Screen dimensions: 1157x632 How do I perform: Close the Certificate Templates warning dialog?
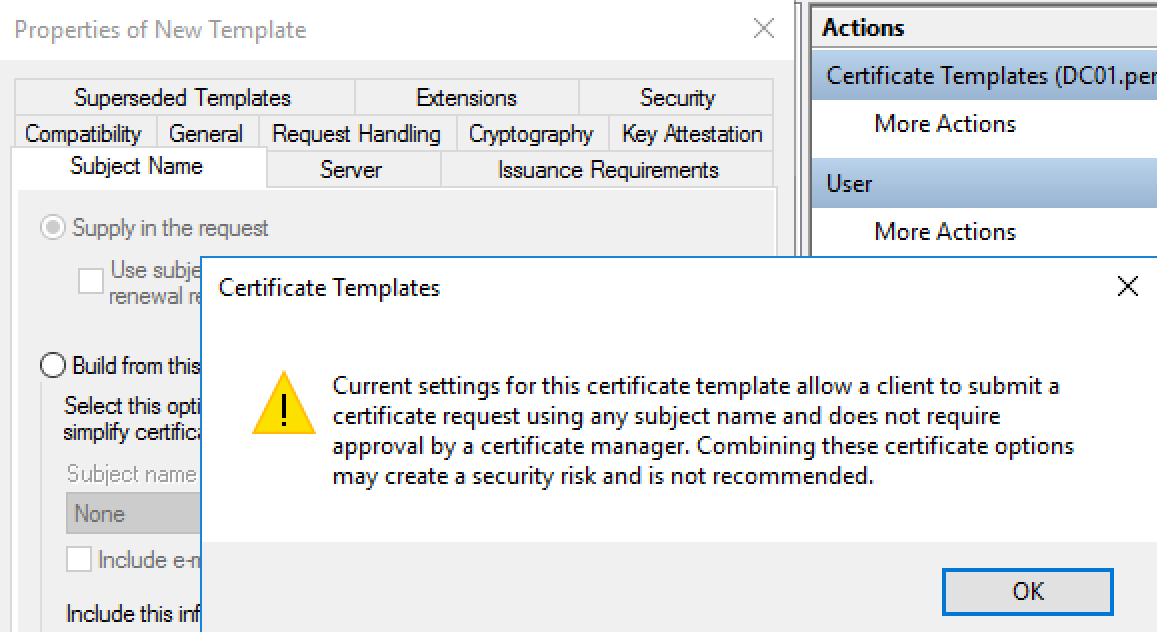coord(1127,288)
